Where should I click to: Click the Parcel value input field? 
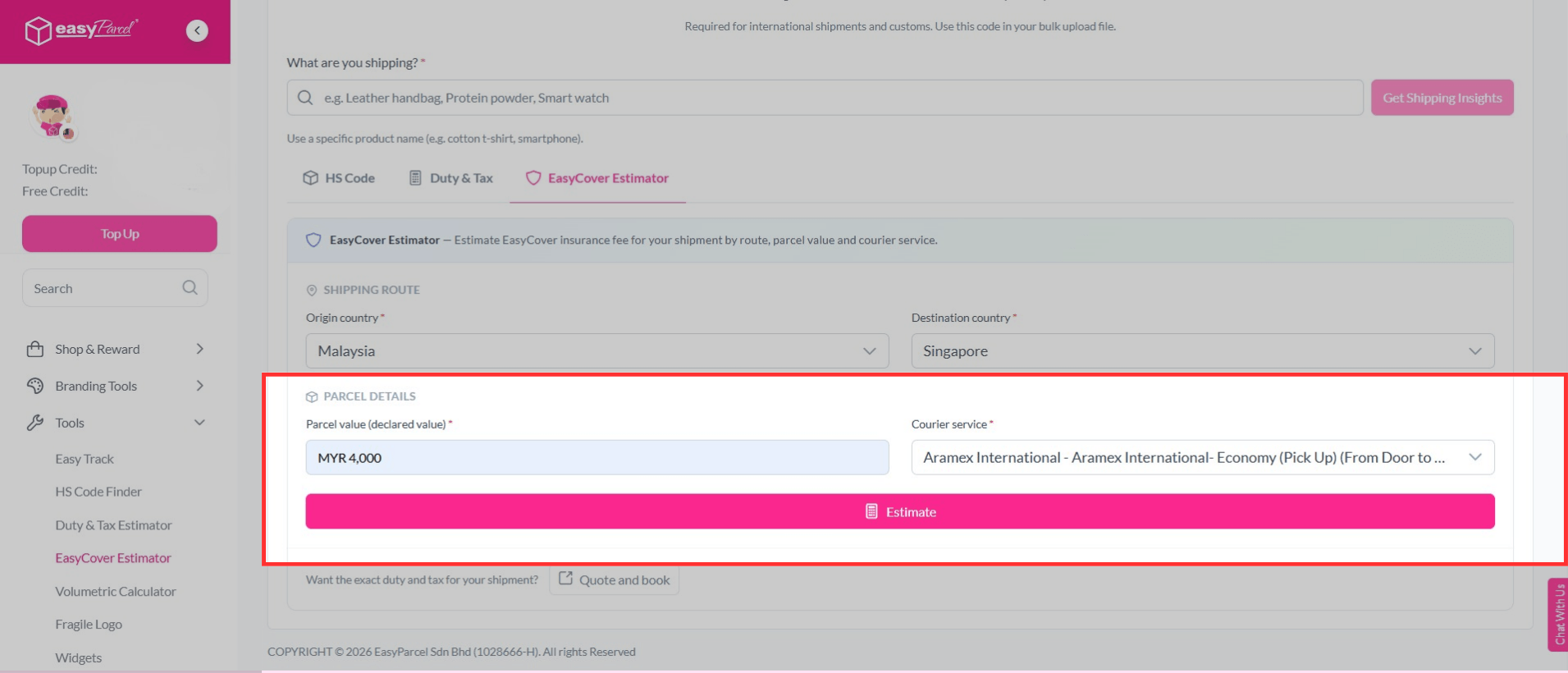597,458
